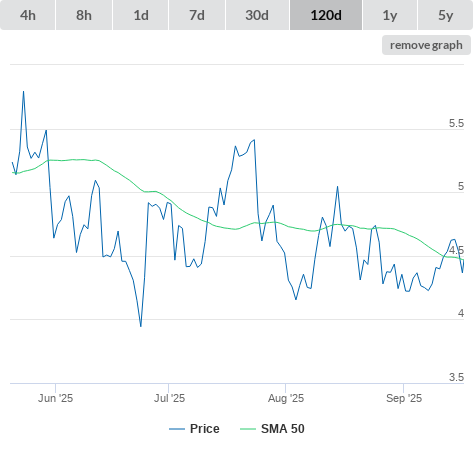Viewport: 474px width, 455px height.
Task: Open the 7d range tab
Action: [x=197, y=15]
